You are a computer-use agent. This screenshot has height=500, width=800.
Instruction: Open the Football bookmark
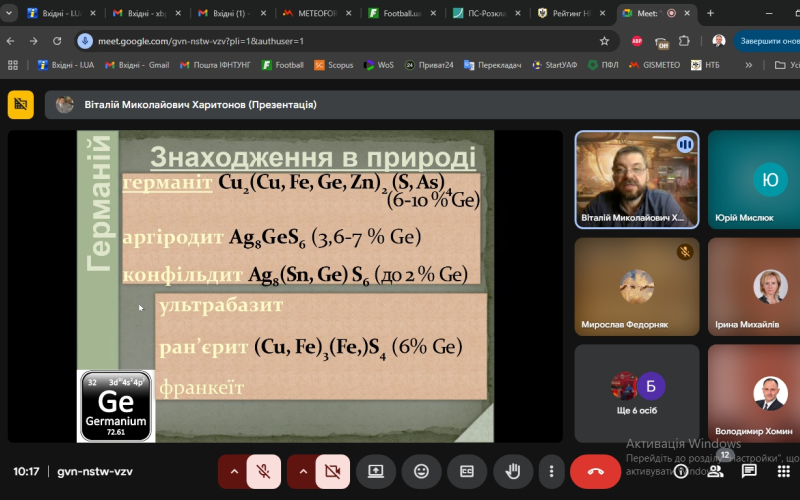click(283, 65)
